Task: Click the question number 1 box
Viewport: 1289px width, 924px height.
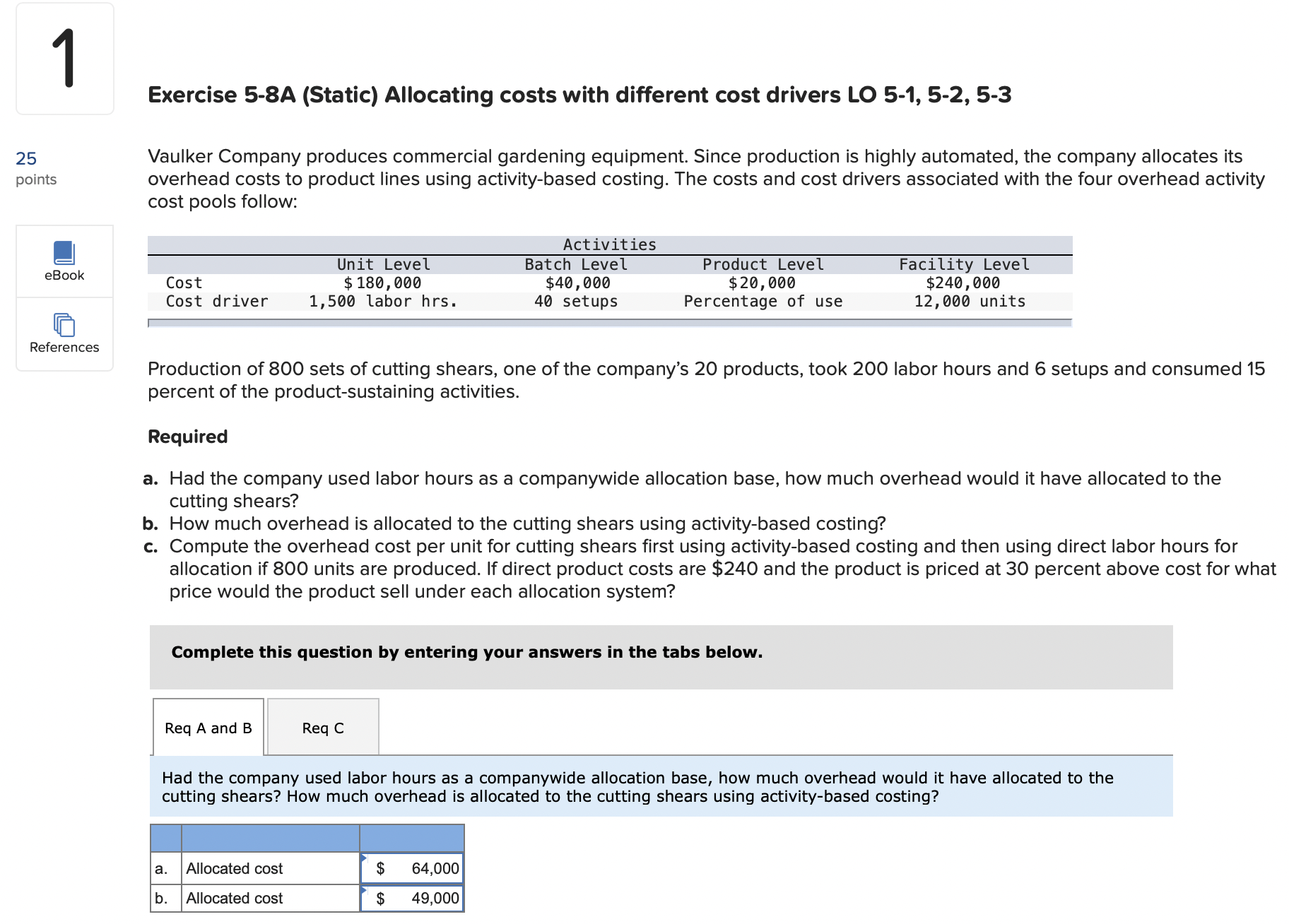Action: 64,59
